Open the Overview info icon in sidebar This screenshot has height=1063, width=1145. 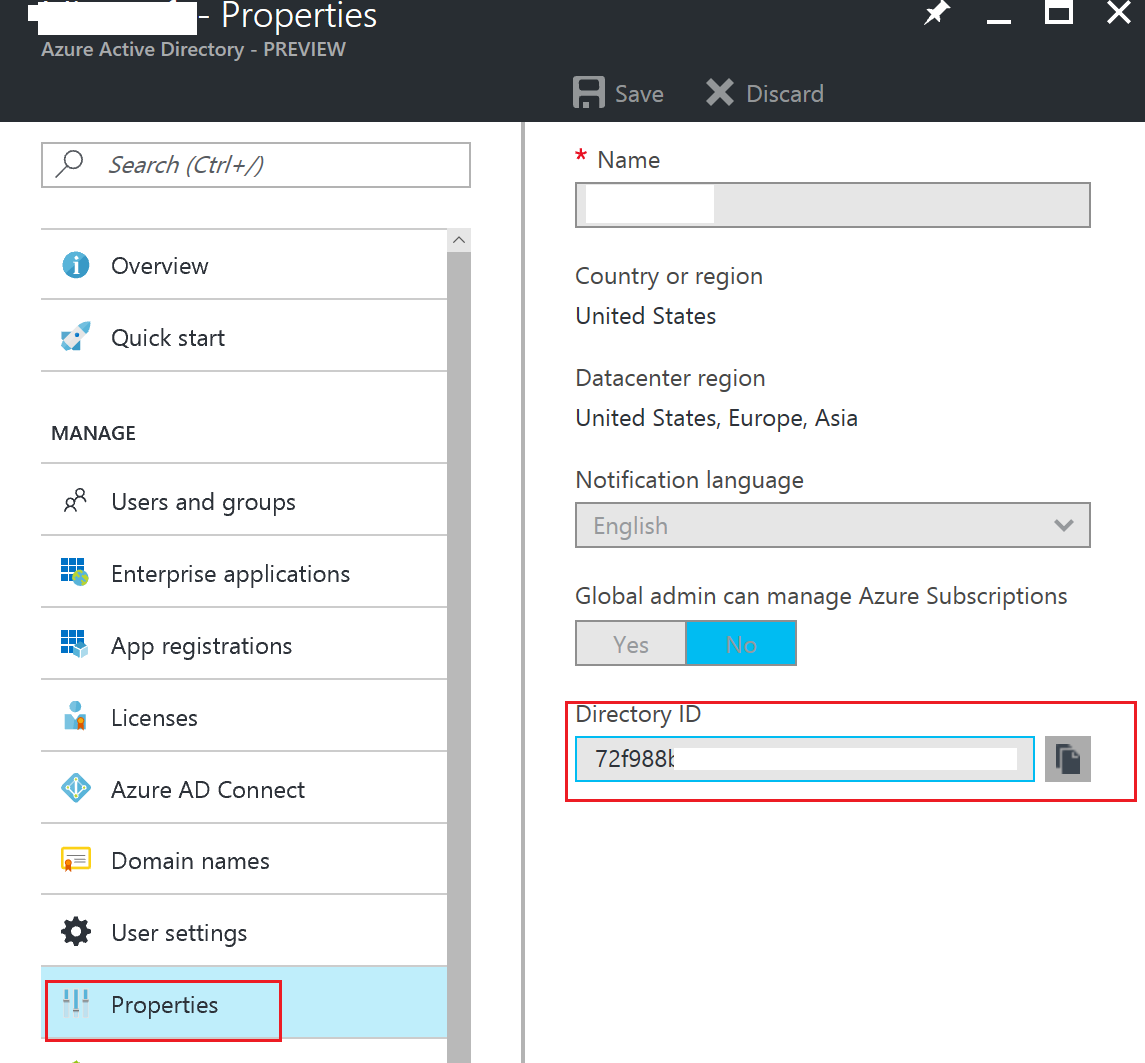[75, 265]
